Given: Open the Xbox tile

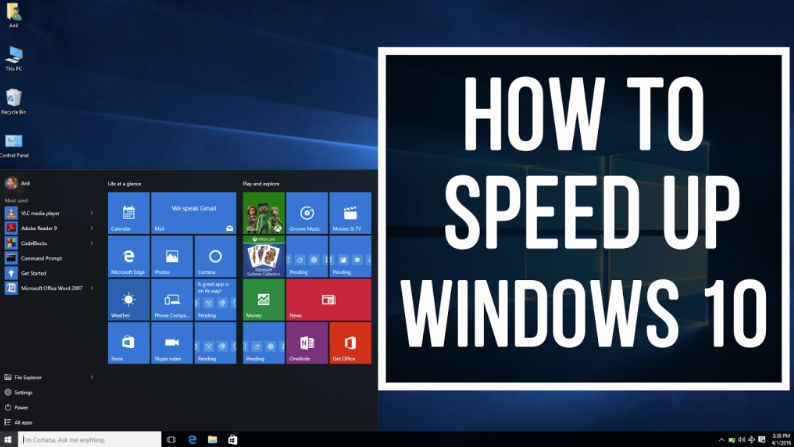Looking at the screenshot, I should pos(264,213).
